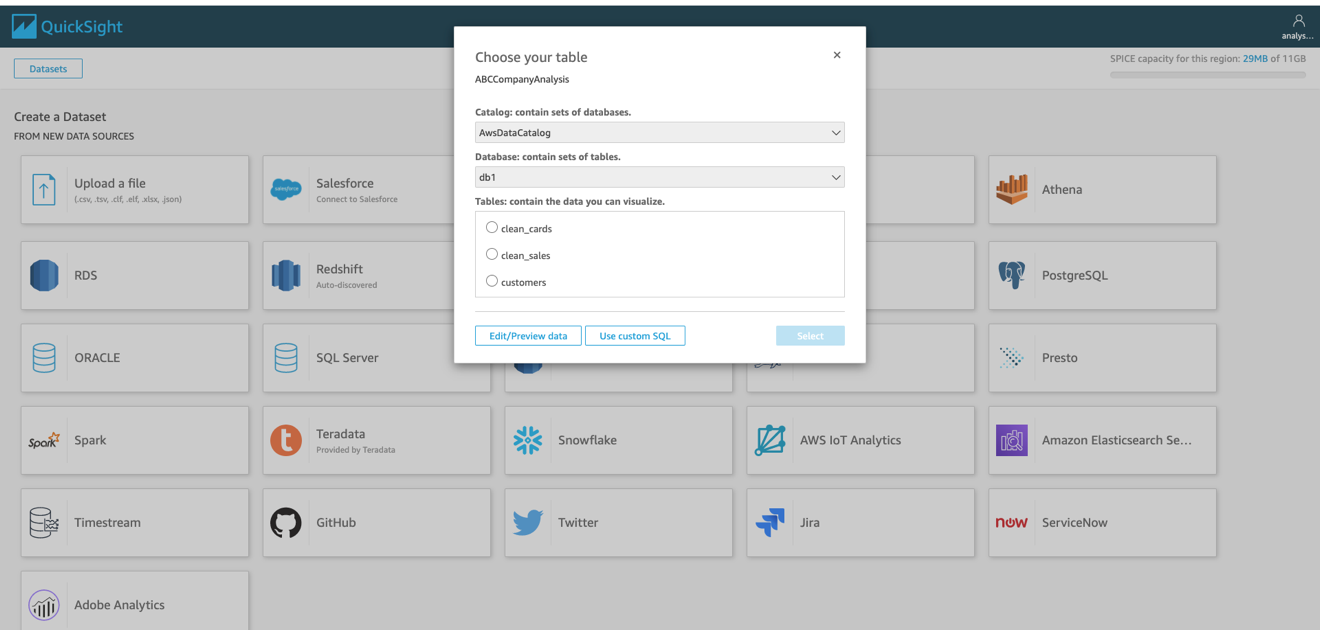The height and width of the screenshot is (630, 1320).
Task: Click the Datasets button
Action: (48, 69)
